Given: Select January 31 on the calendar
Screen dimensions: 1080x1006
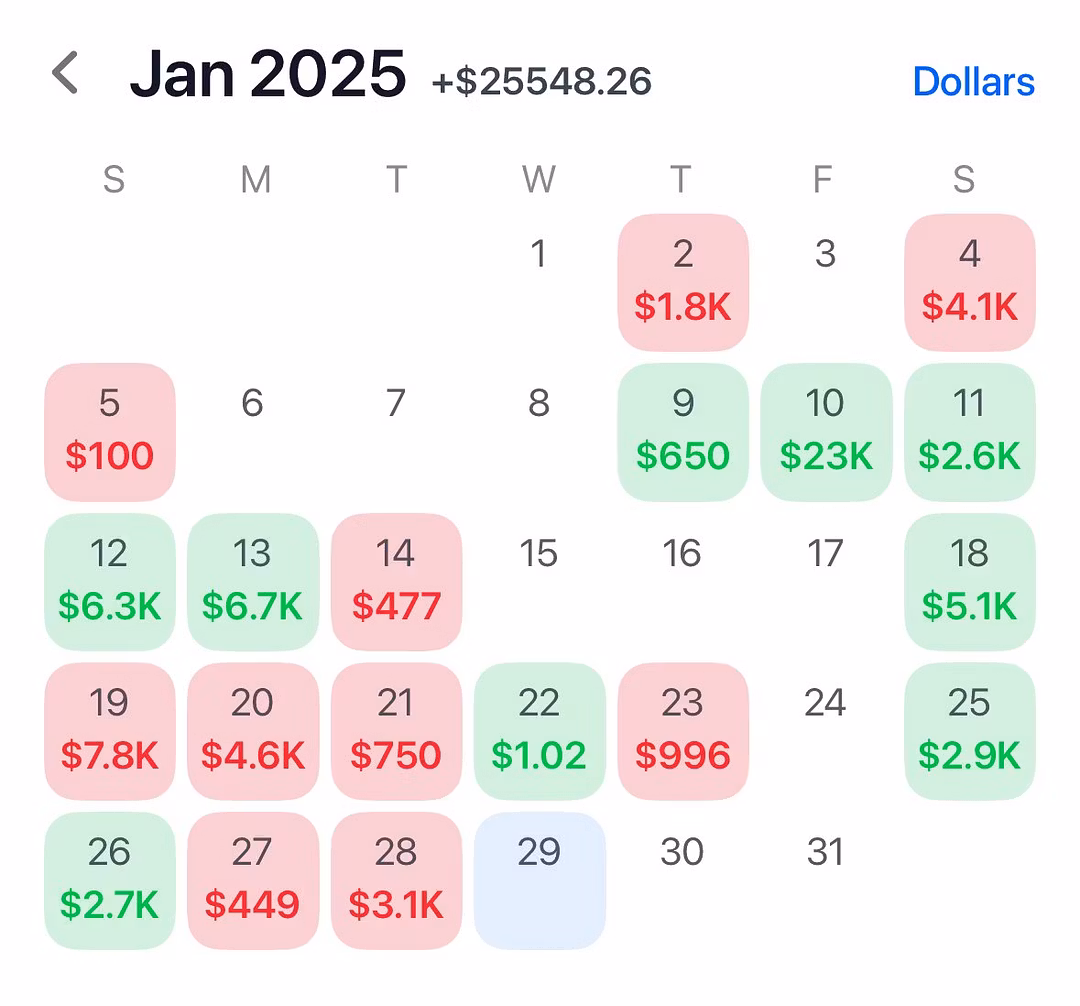Looking at the screenshot, I should (x=825, y=853).
